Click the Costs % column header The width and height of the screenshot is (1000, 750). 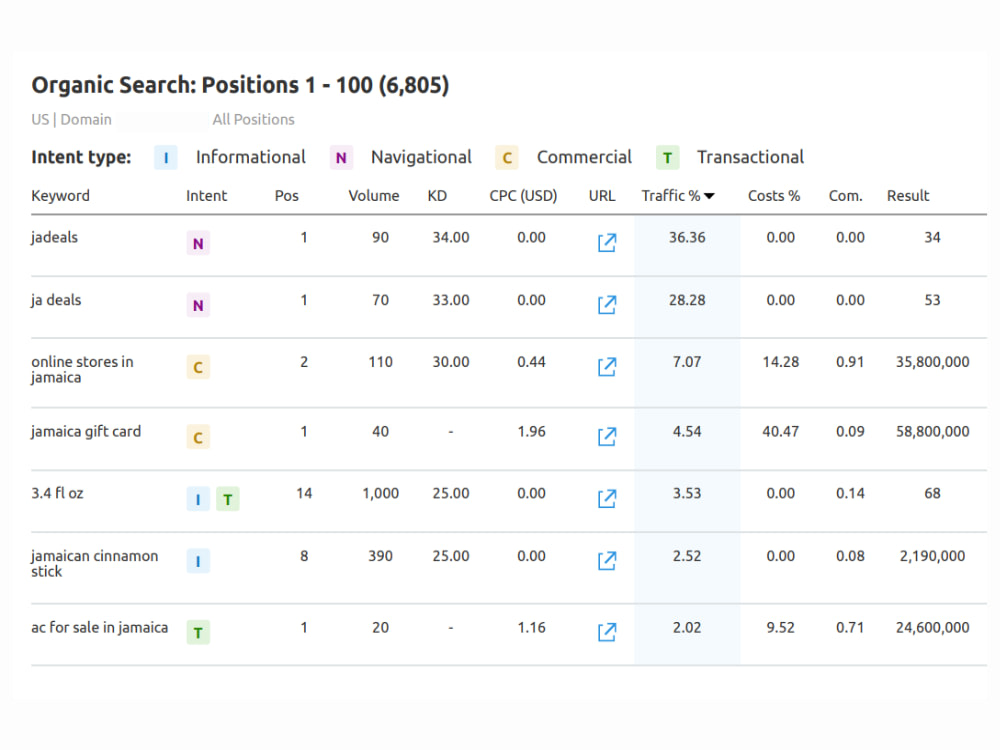774,196
